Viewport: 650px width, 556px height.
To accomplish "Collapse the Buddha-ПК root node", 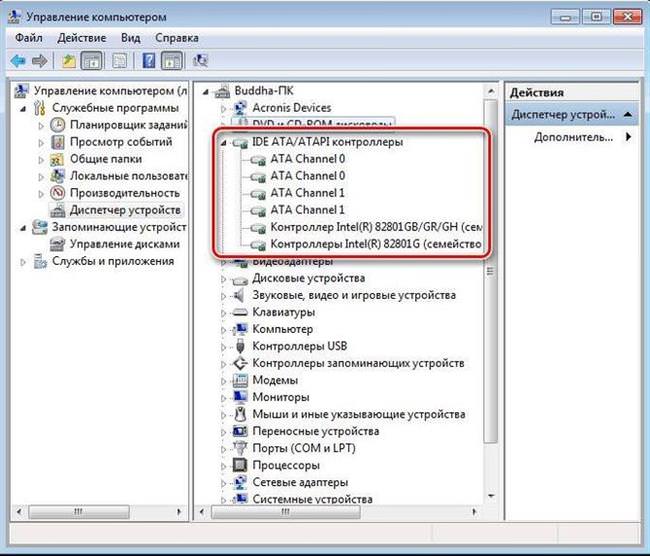I will 205,92.
